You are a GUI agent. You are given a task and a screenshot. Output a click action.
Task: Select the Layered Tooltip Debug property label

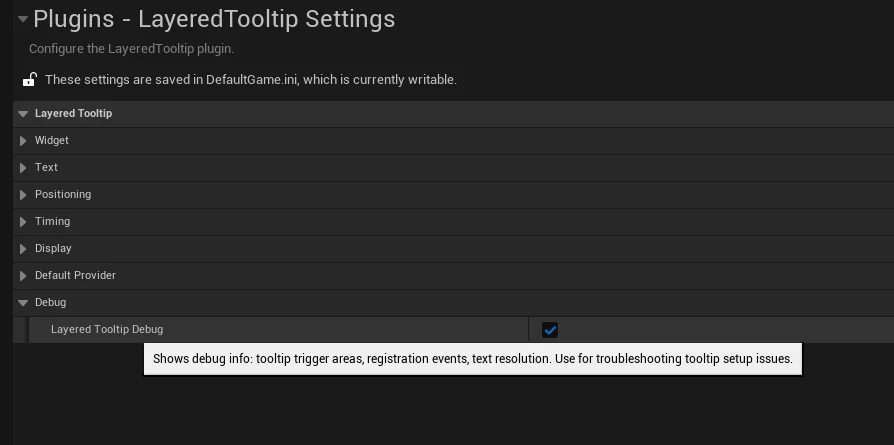107,329
